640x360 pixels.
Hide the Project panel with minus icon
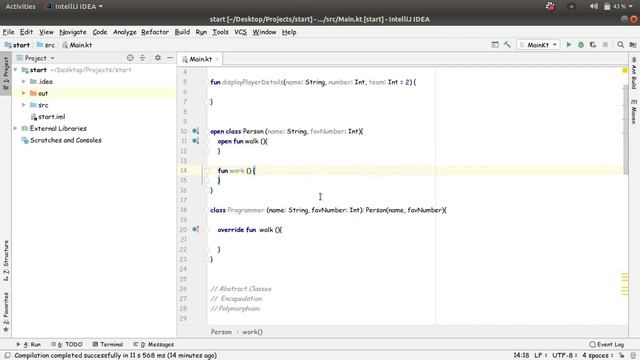(170, 58)
